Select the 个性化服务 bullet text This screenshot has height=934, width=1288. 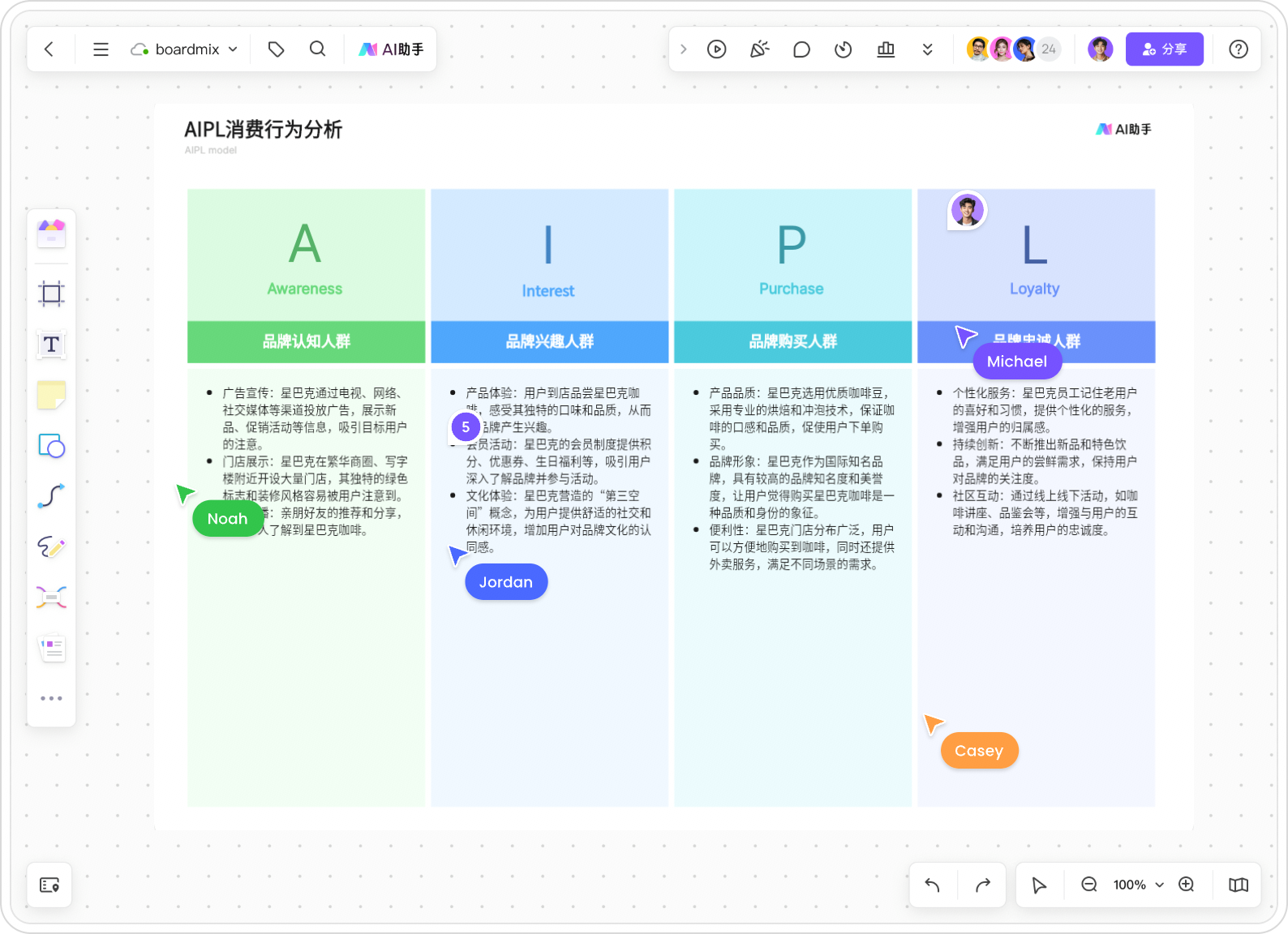point(1045,410)
